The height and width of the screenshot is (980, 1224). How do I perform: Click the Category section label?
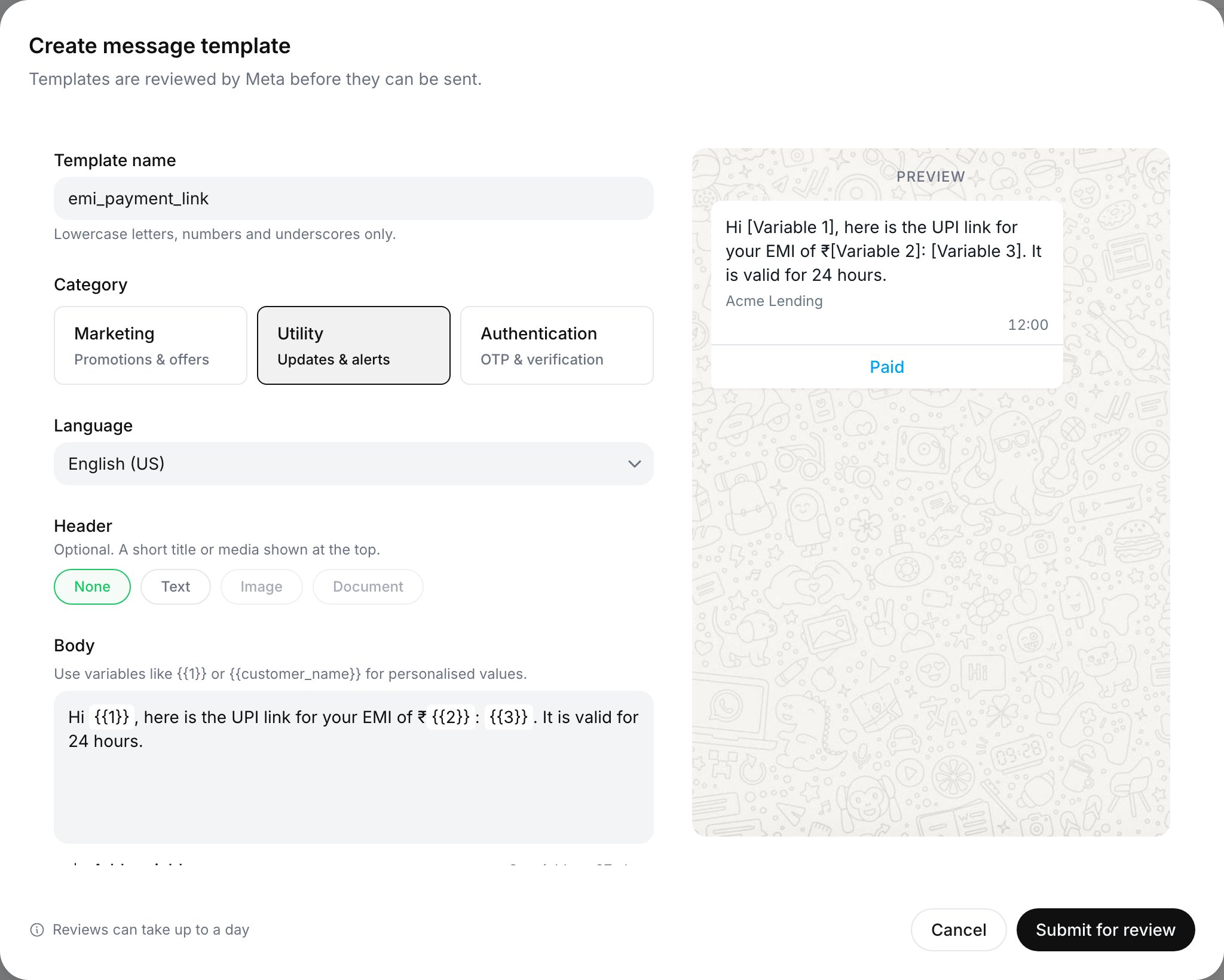pyautogui.click(x=90, y=284)
